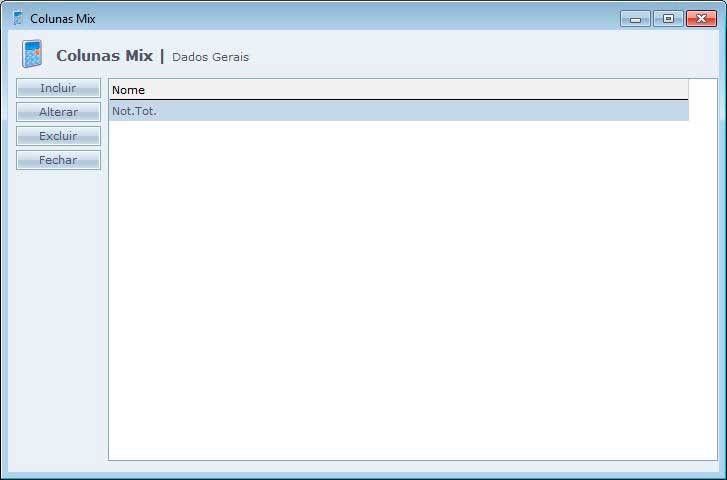The image size is (727, 480).
Task: Close the dialog with Fechar button
Action: tap(58, 160)
